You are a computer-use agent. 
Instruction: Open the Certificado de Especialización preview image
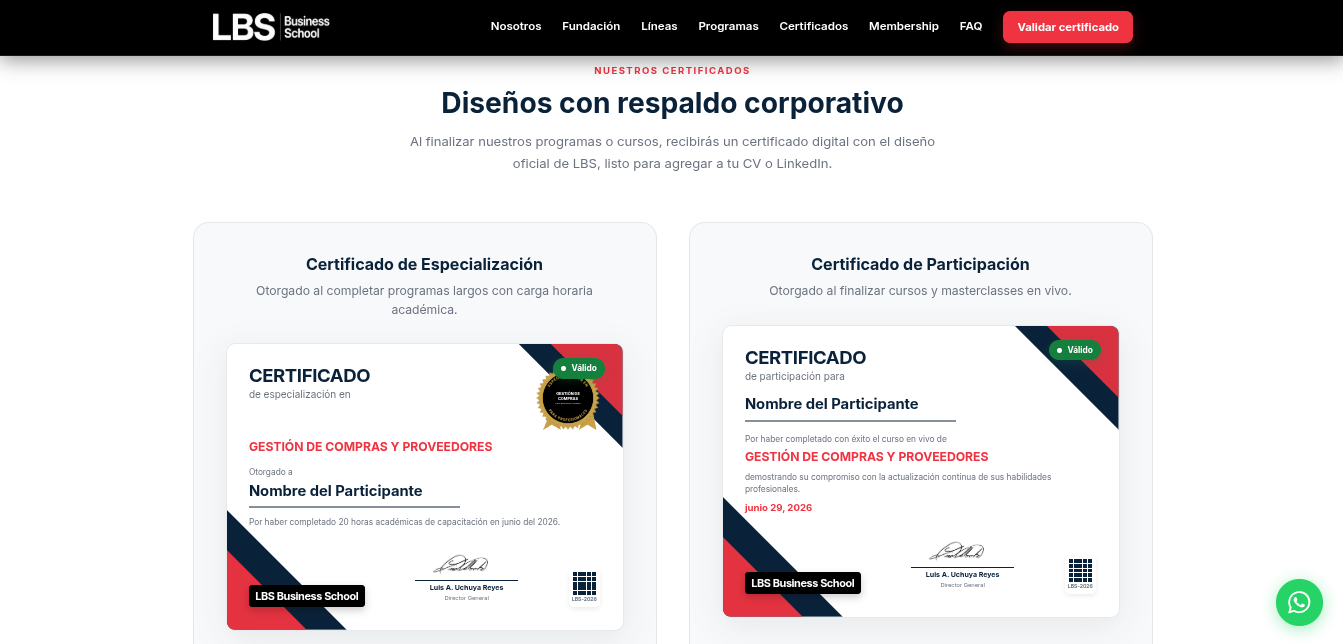click(x=425, y=487)
